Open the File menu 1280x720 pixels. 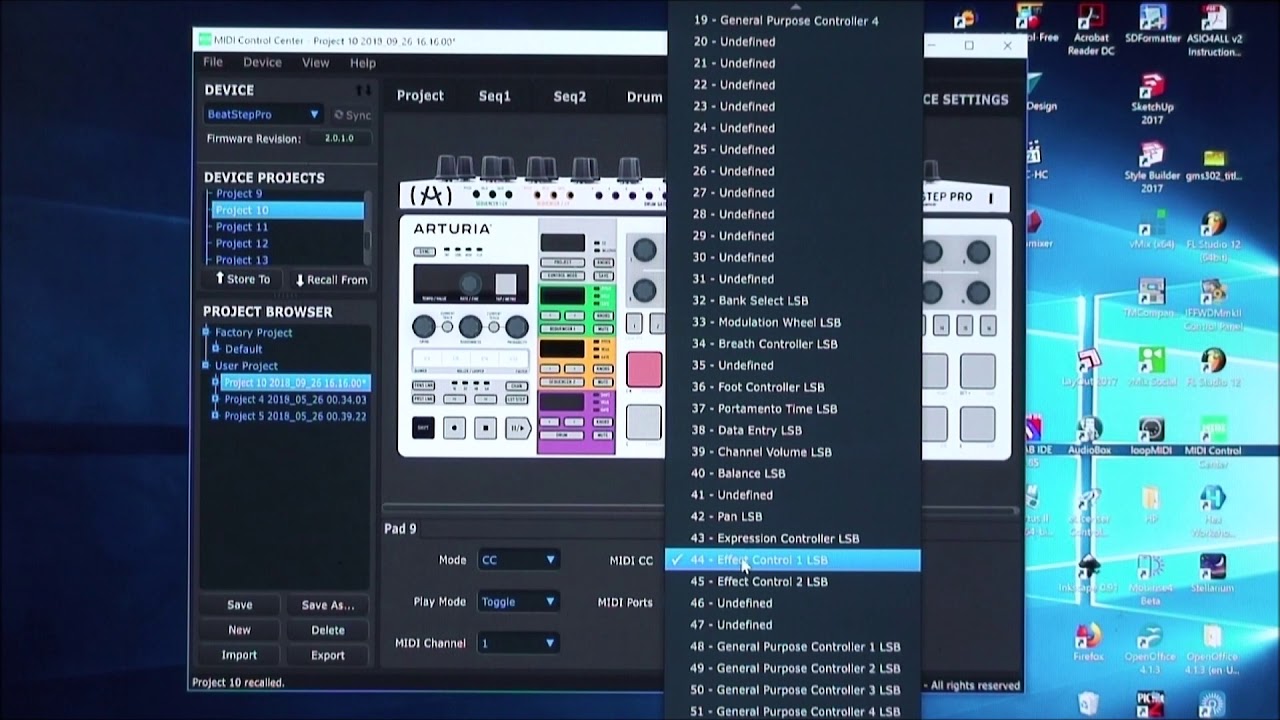pyautogui.click(x=213, y=62)
